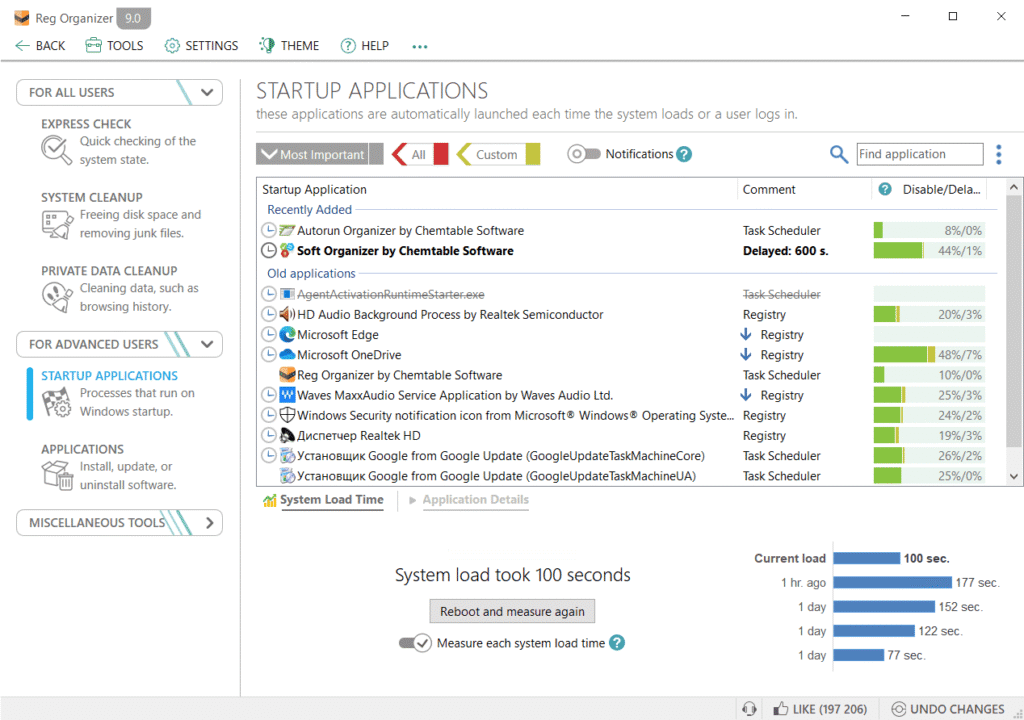Select the All filter

click(420, 154)
